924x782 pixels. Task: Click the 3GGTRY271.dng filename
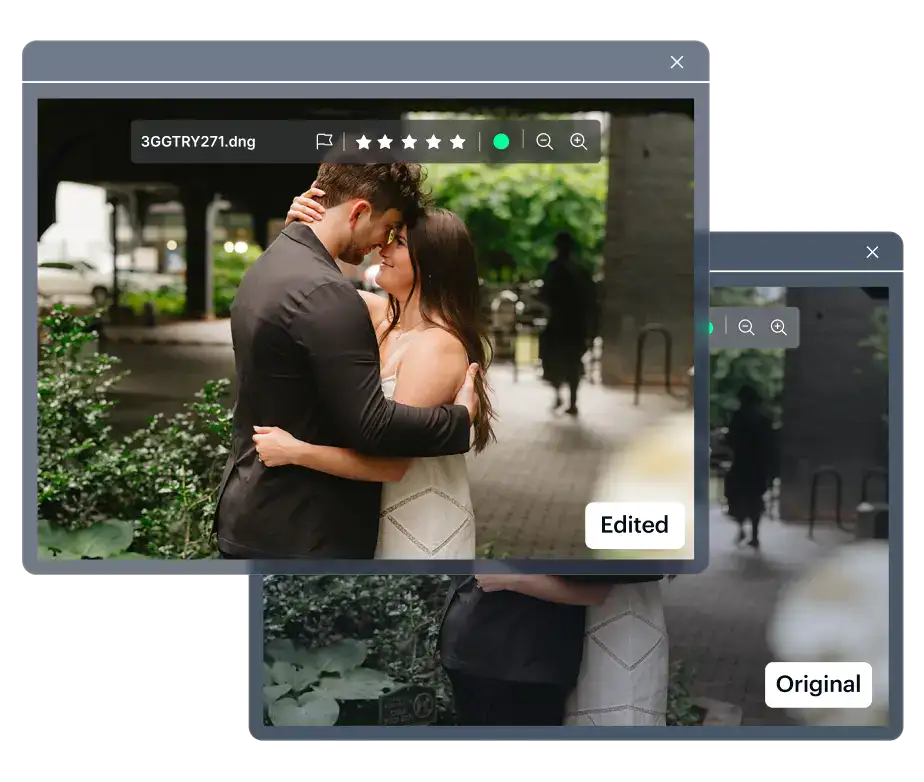[x=198, y=142]
